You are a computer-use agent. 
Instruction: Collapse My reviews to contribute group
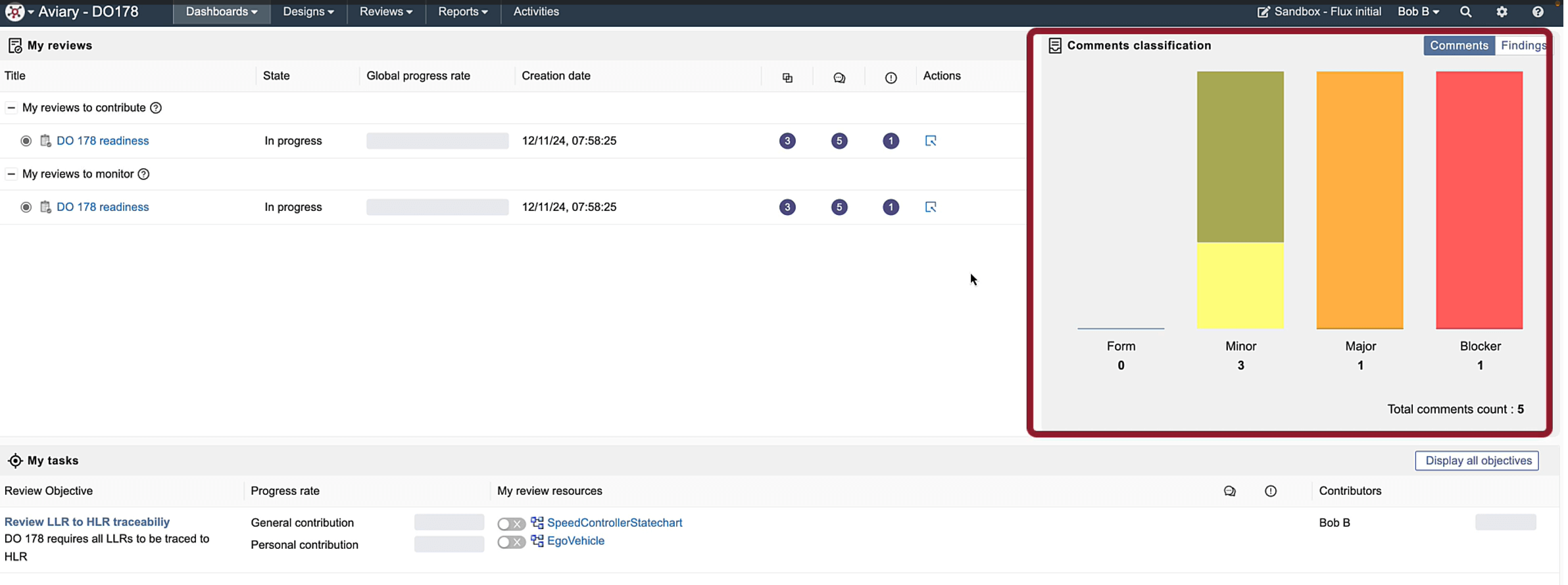click(x=11, y=108)
